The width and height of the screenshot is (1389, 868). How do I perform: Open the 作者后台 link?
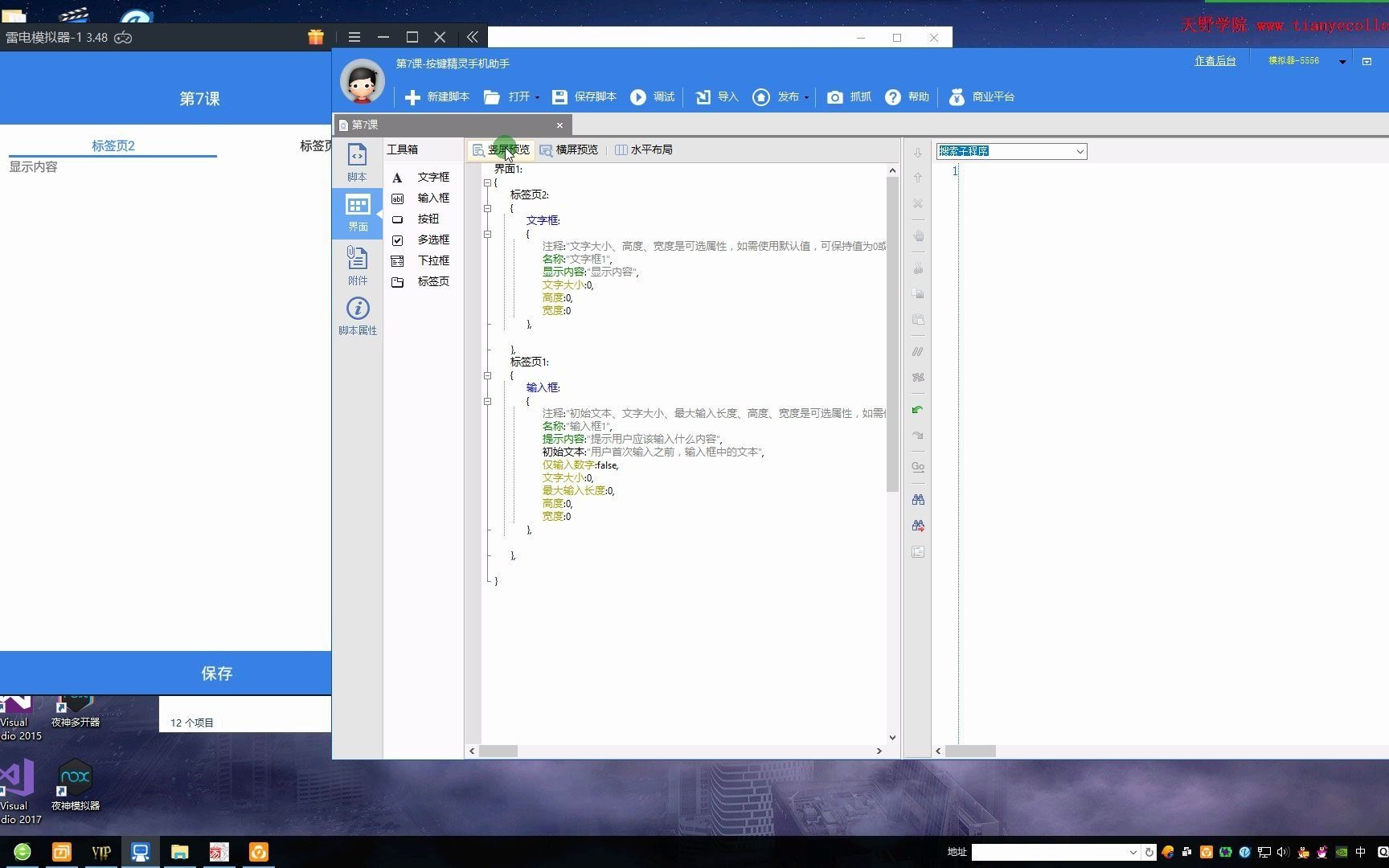pyautogui.click(x=1215, y=61)
